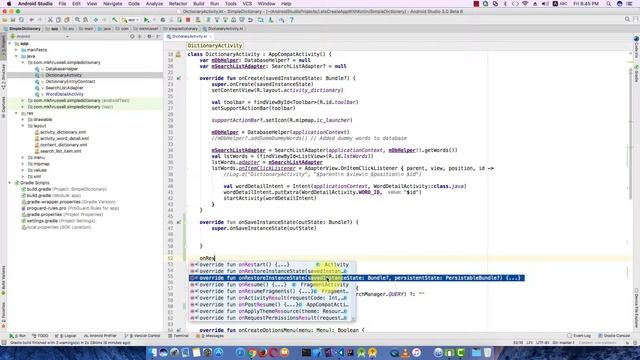Open the app run configuration dropdown
Image resolution: width=640 pixels, height=360 pixels.
click(x=130, y=20)
